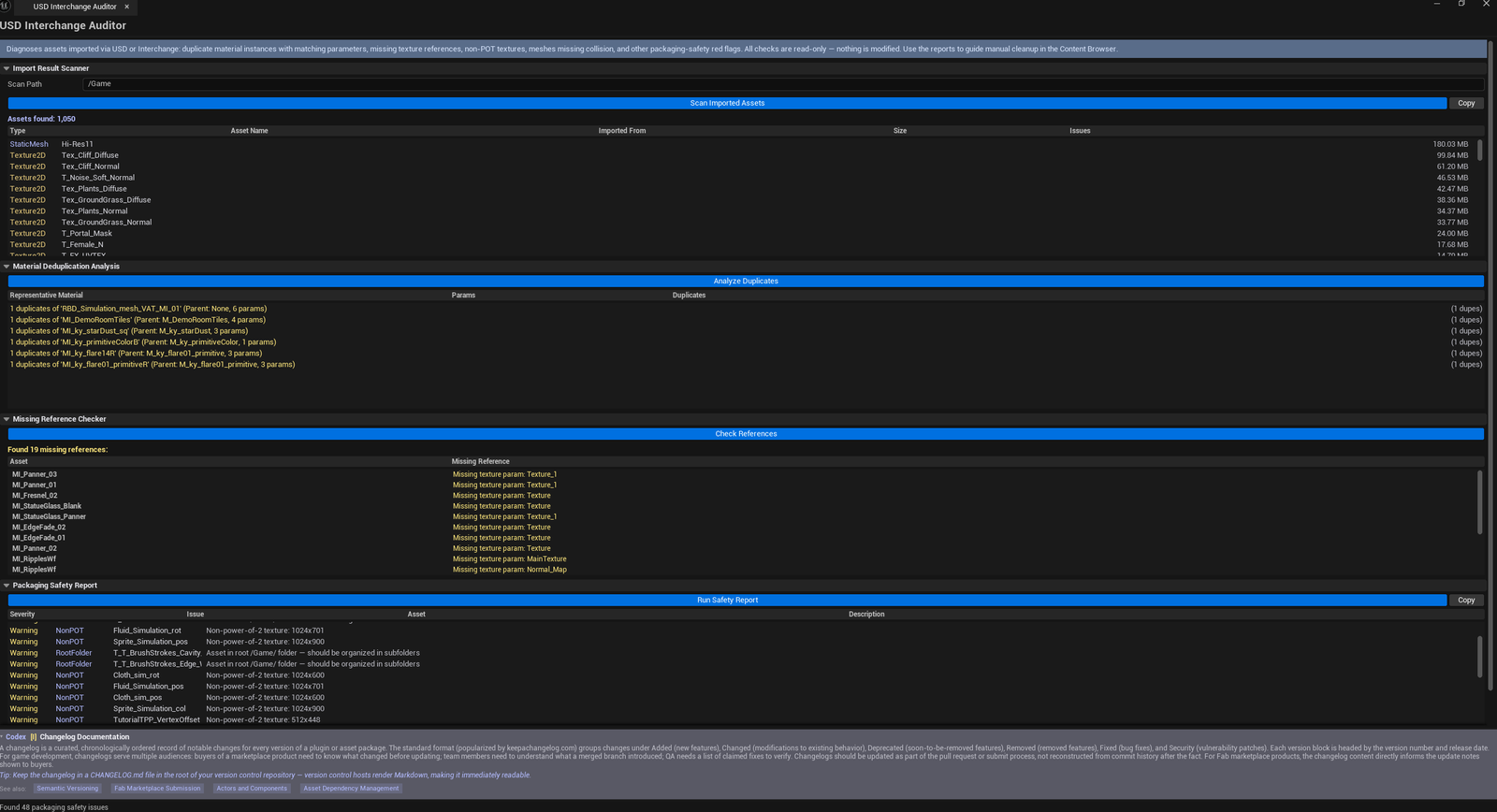Close the USD Interchange Auditor tab
The width and height of the screenshot is (1497, 812).
click(127, 7)
